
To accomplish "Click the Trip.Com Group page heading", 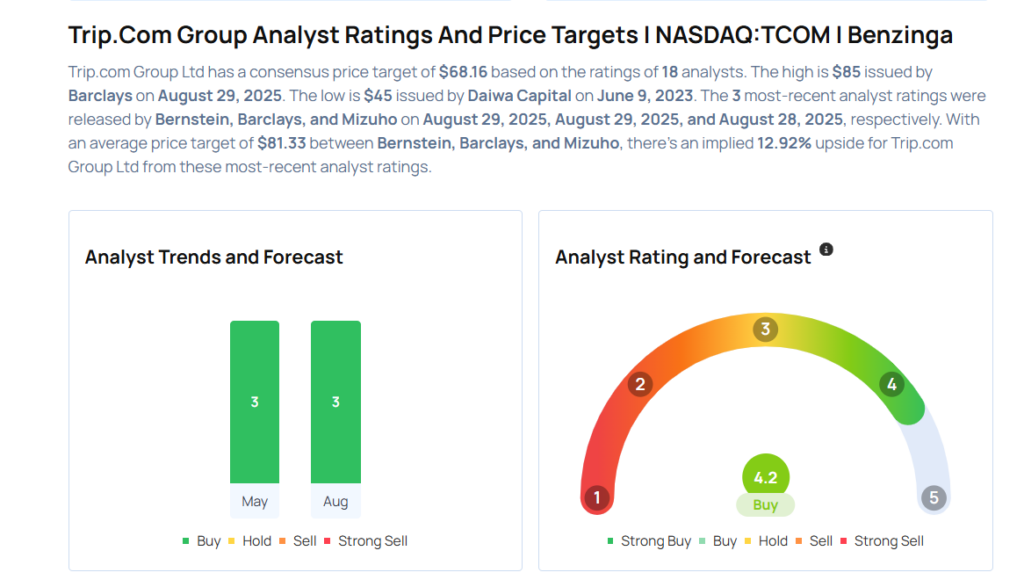I will pyautogui.click(x=510, y=35).
